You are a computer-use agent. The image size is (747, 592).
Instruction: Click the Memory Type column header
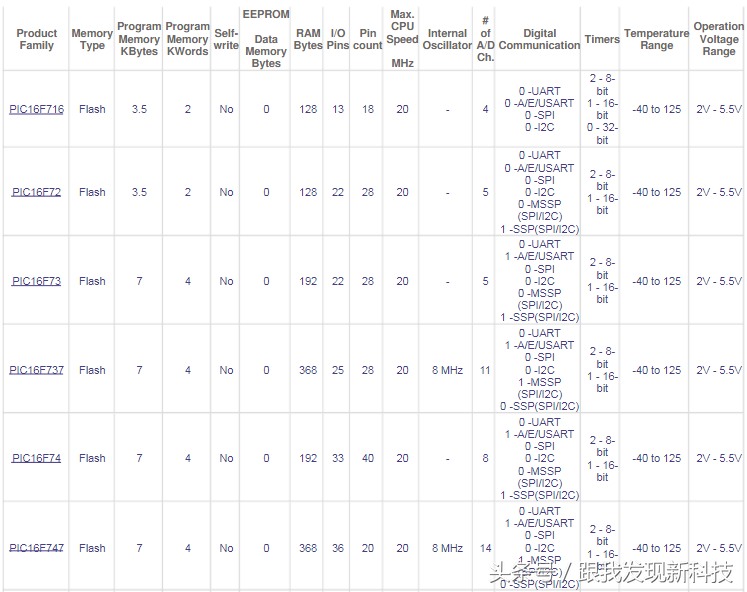(92, 40)
